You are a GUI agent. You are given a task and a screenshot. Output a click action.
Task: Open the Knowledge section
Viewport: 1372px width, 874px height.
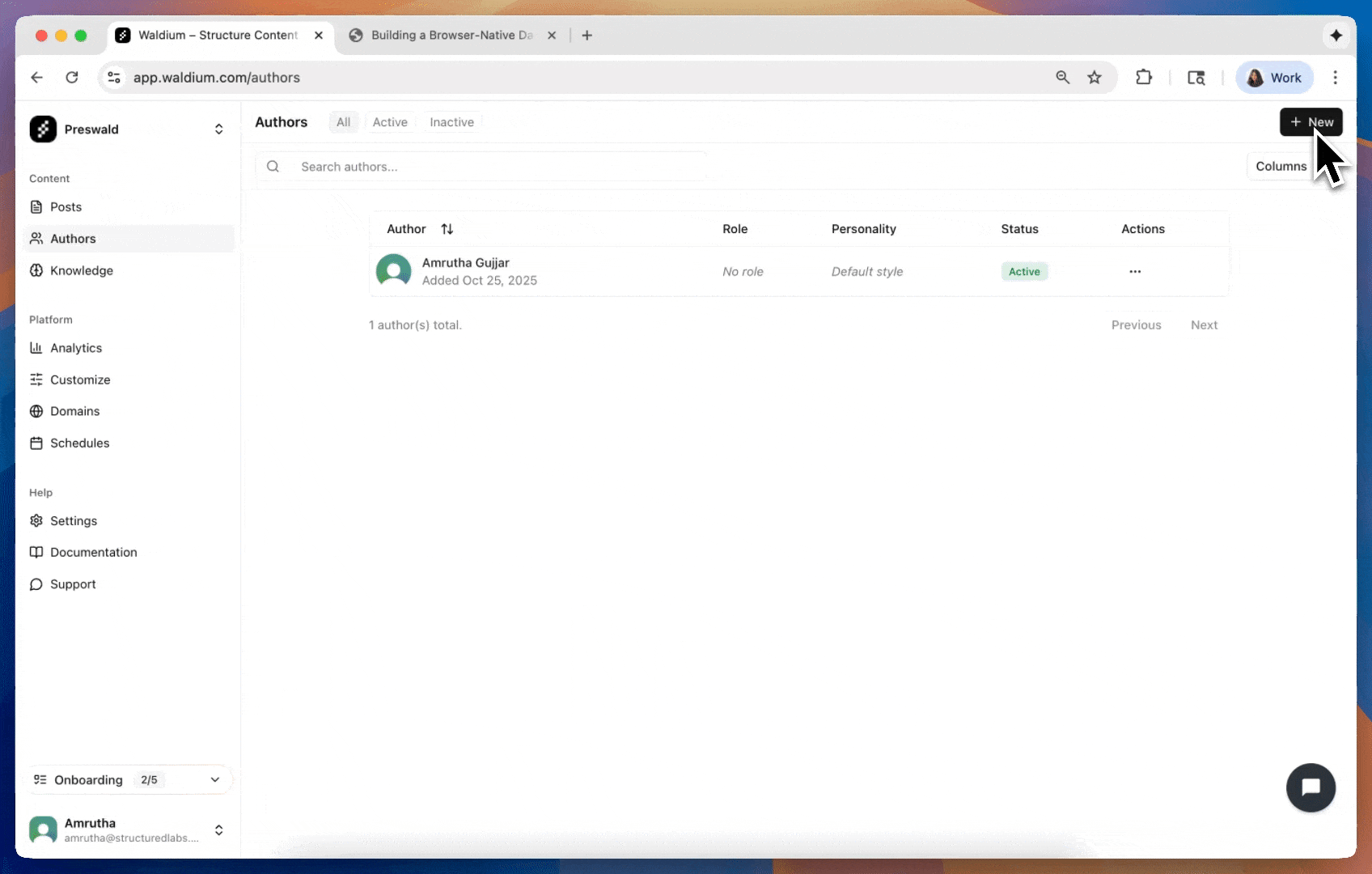point(81,270)
